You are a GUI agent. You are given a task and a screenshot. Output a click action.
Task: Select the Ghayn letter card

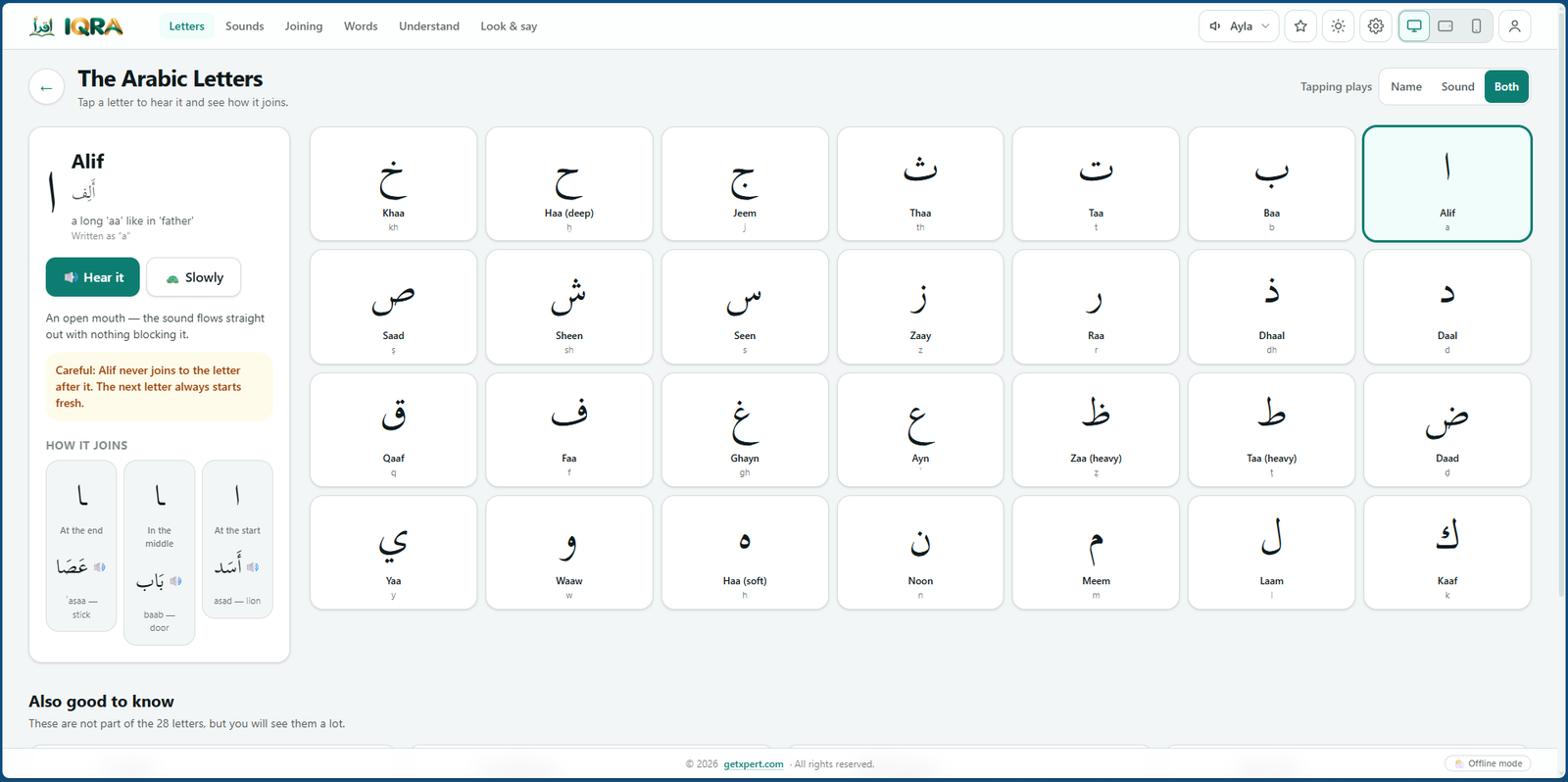745,429
